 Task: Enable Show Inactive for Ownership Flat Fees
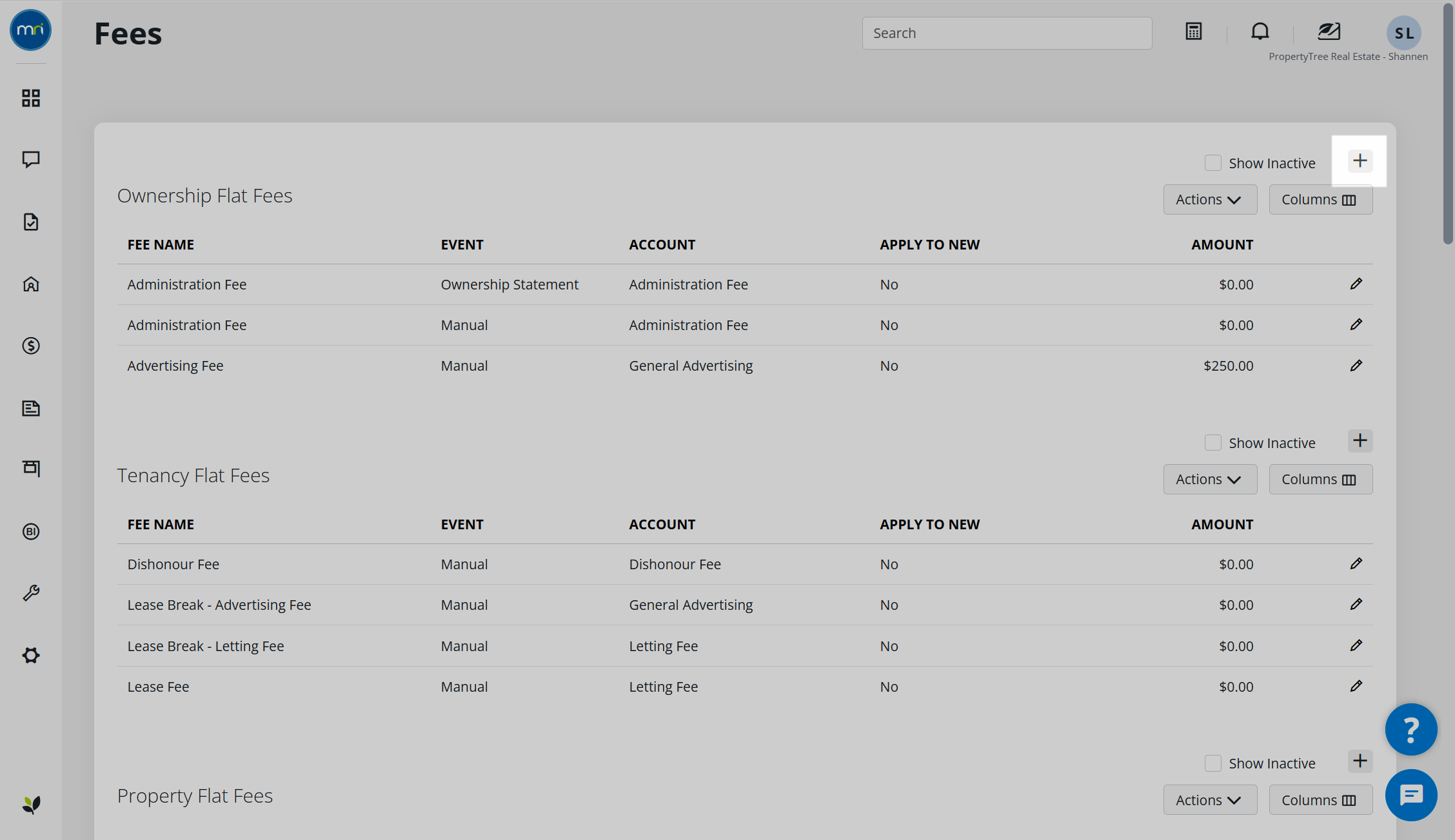pos(1212,163)
